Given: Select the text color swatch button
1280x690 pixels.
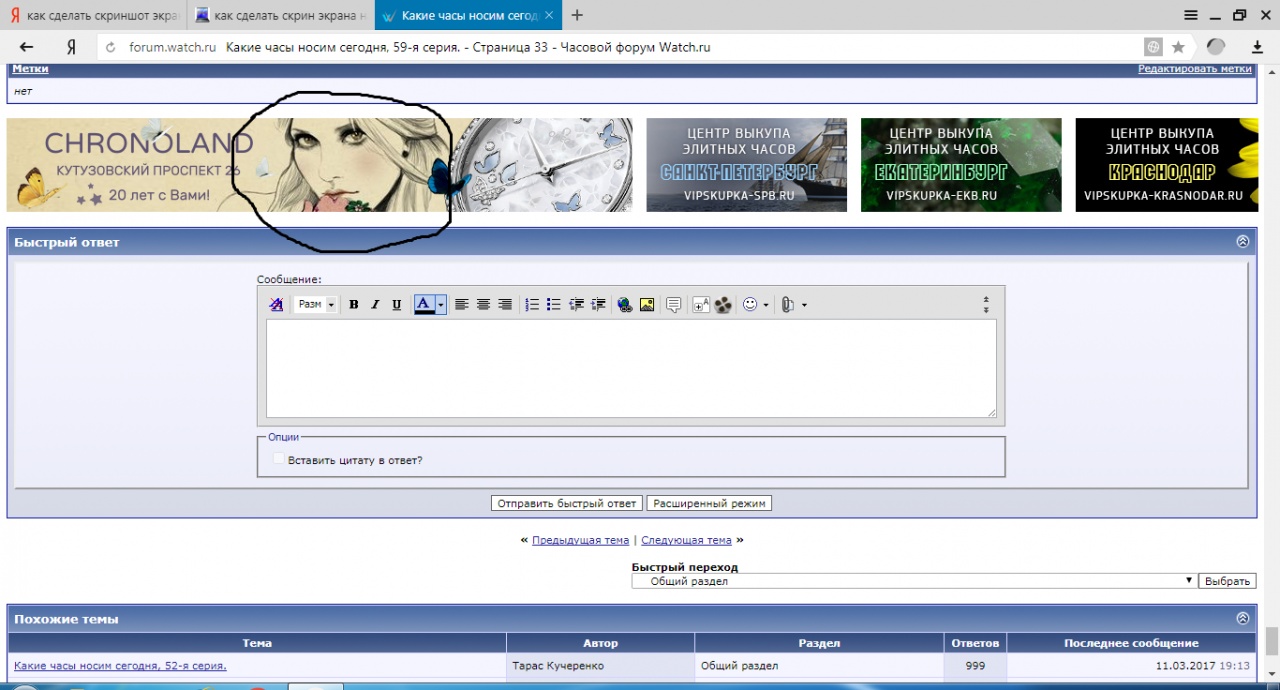Looking at the screenshot, I should (x=424, y=305).
